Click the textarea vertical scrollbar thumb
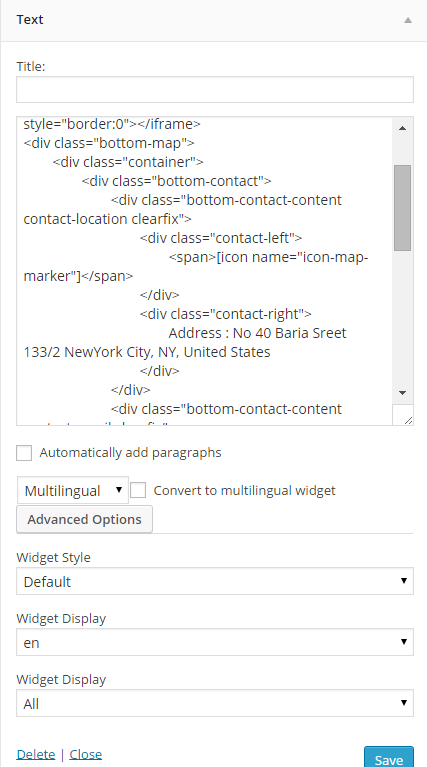The height and width of the screenshot is (767, 427). tap(403, 208)
